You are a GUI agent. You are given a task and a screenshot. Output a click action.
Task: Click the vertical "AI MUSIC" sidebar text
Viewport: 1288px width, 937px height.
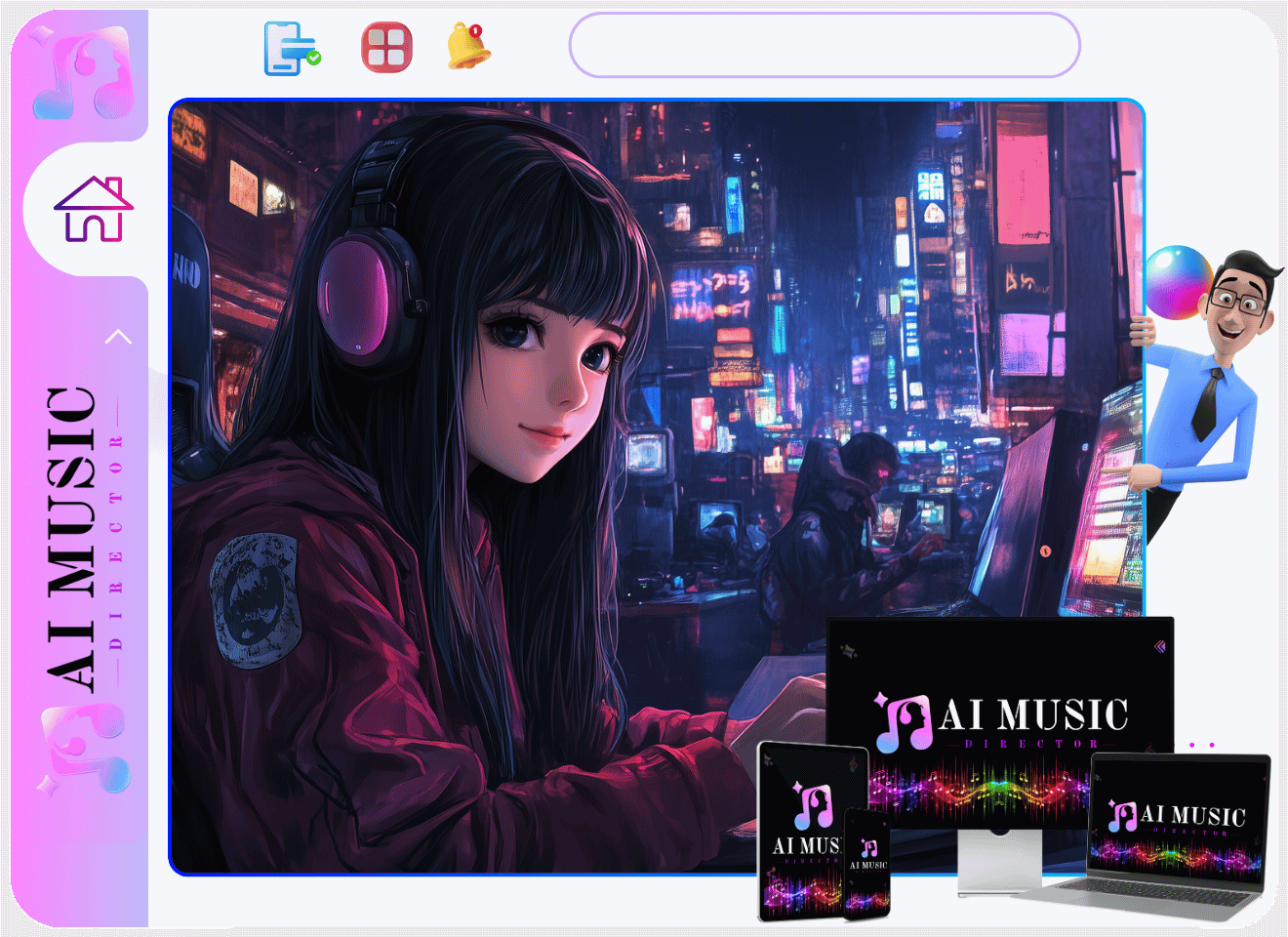pos(73,540)
